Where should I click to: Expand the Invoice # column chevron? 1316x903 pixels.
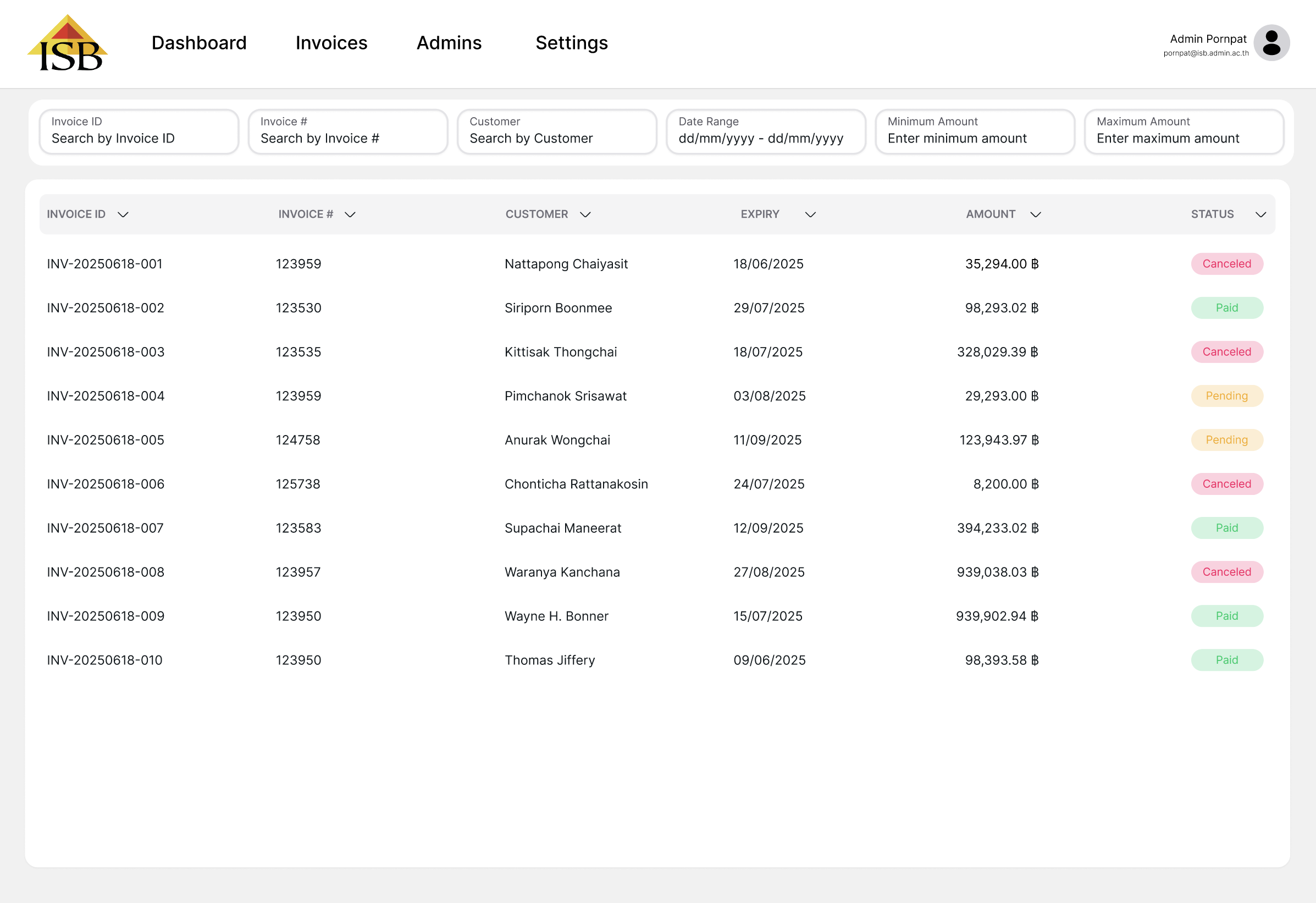pos(350,214)
